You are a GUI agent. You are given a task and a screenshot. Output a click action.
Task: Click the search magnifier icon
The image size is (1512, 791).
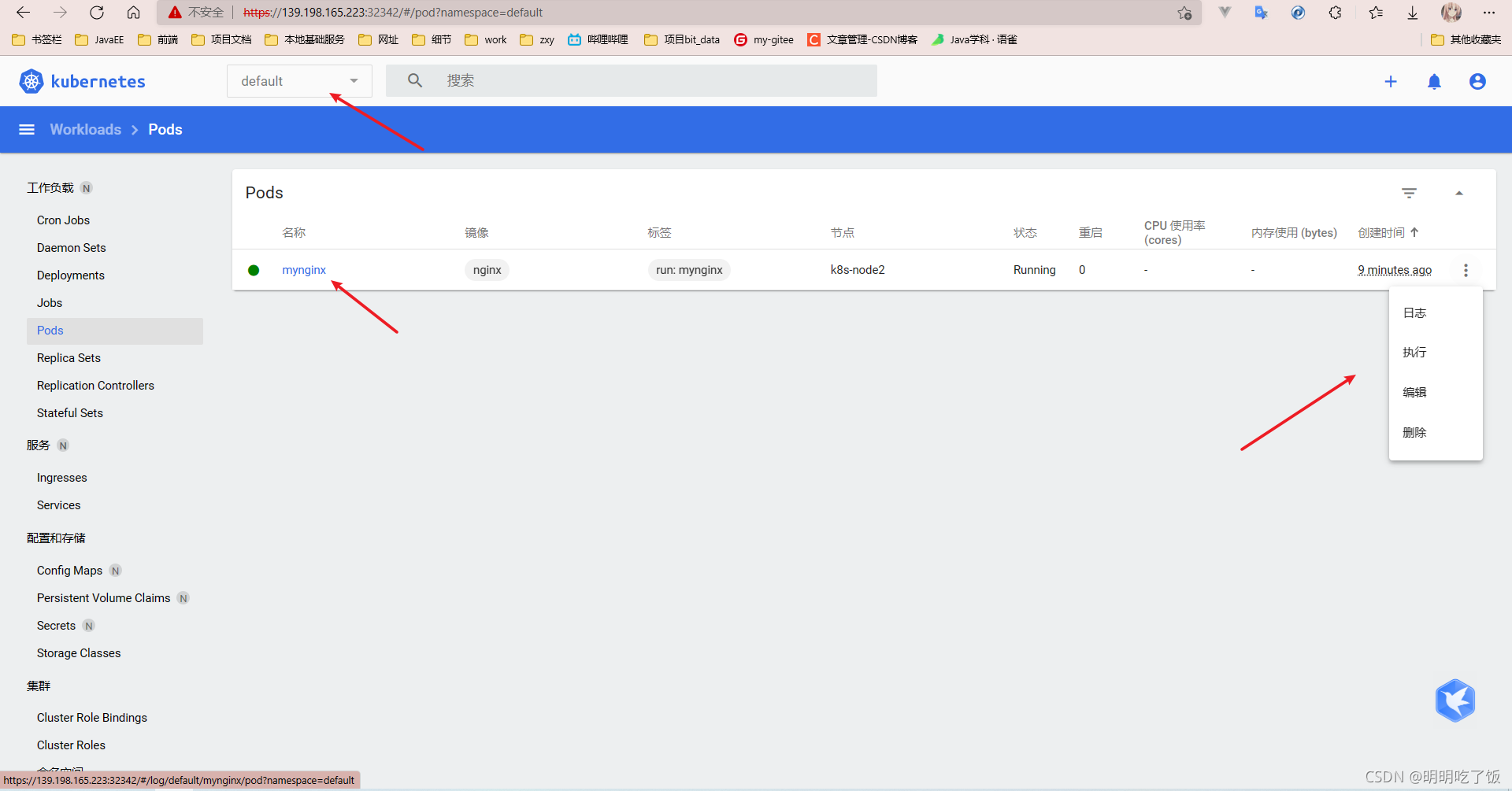point(415,80)
